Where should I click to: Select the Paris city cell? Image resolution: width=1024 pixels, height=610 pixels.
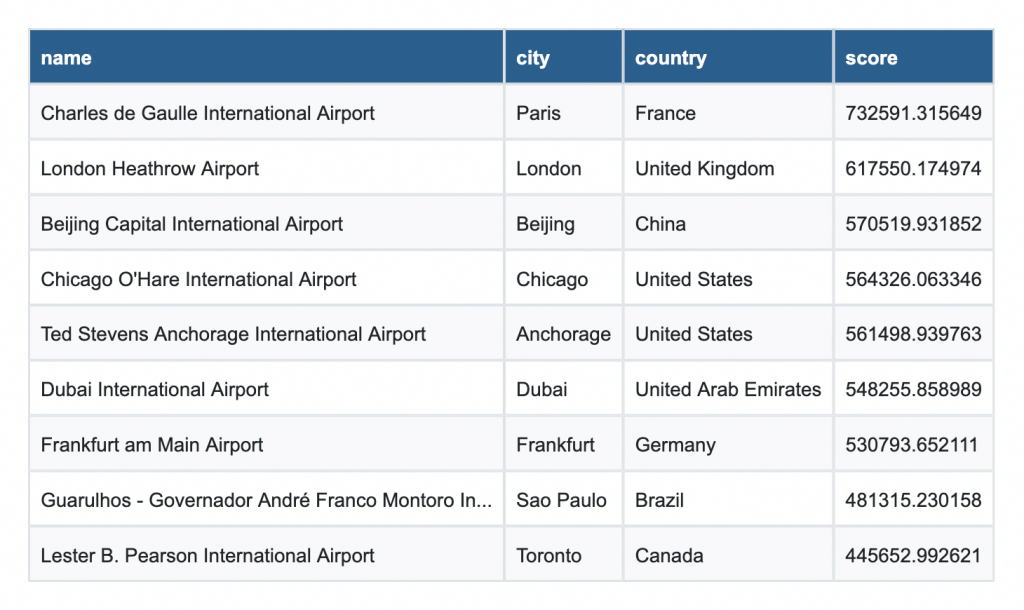tap(538, 113)
